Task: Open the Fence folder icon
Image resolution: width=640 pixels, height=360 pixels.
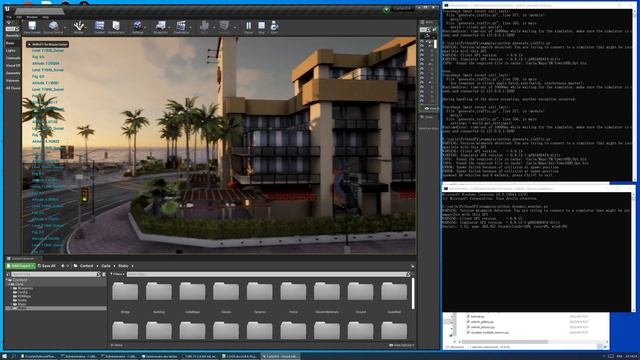Action: (x=293, y=291)
